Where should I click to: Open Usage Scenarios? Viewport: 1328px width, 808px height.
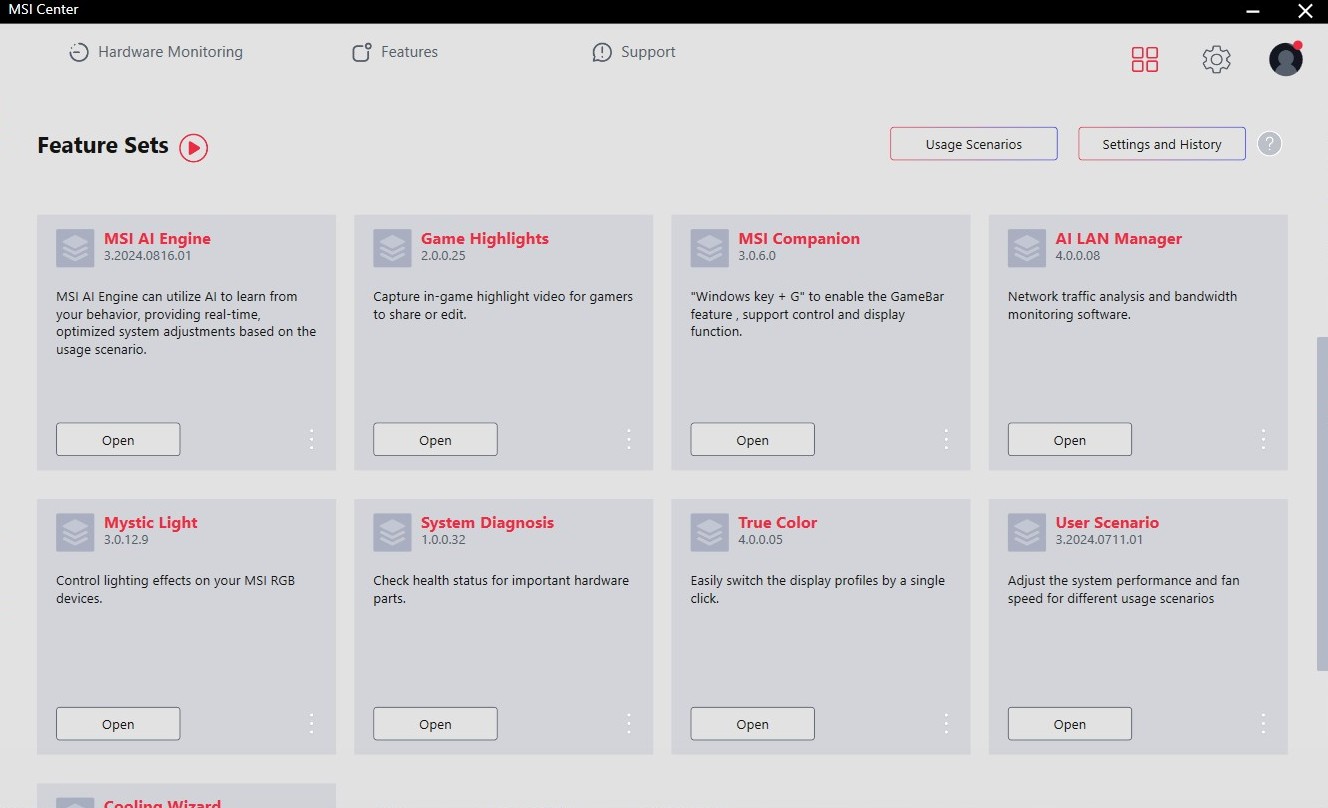tap(973, 144)
